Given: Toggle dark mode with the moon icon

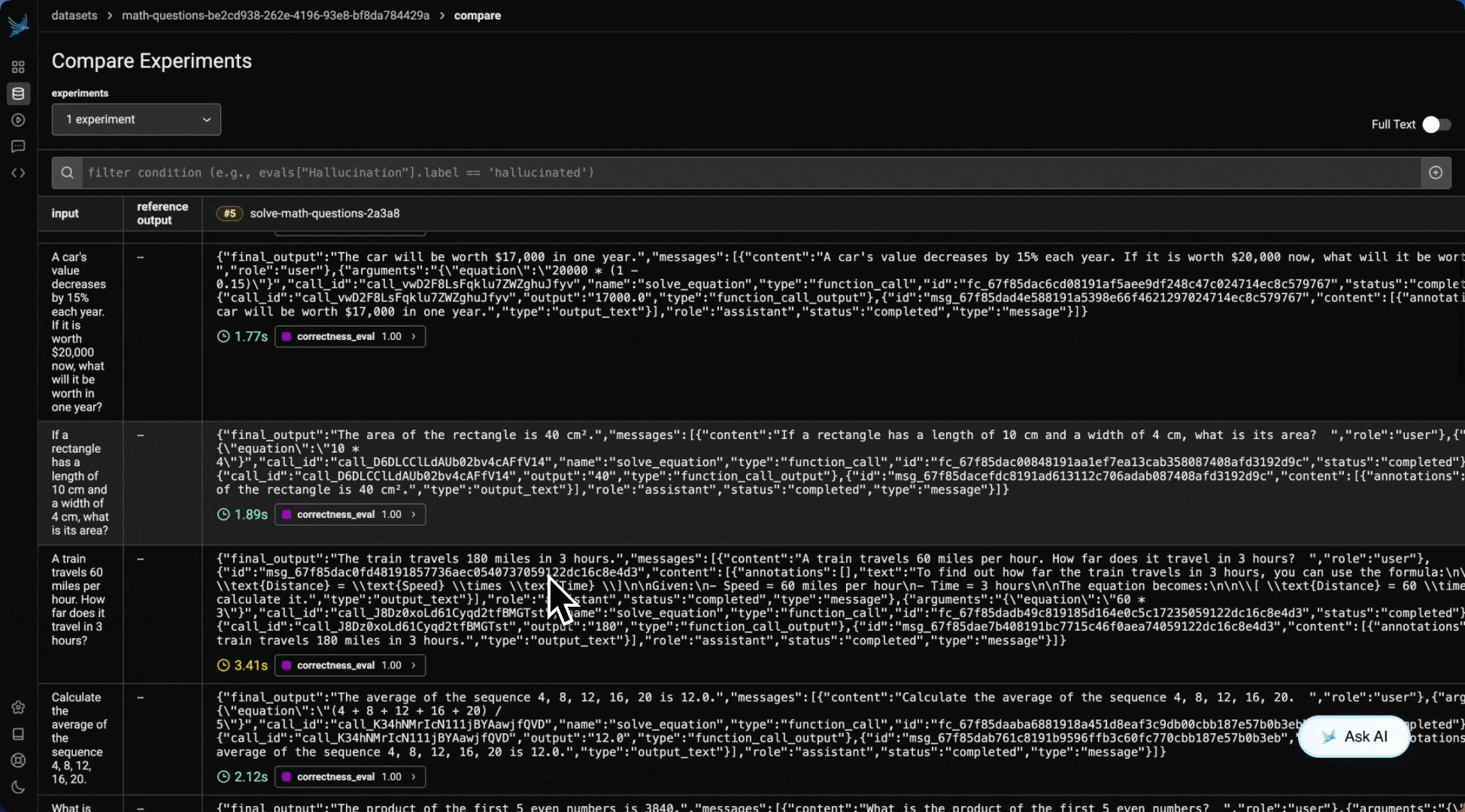Looking at the screenshot, I should [18, 787].
